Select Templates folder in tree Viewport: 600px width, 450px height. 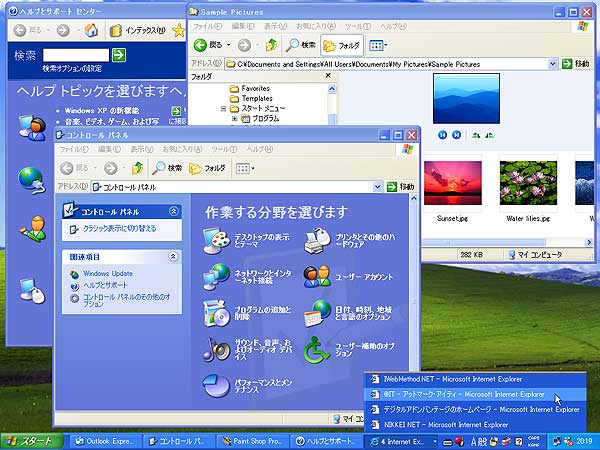(251, 98)
